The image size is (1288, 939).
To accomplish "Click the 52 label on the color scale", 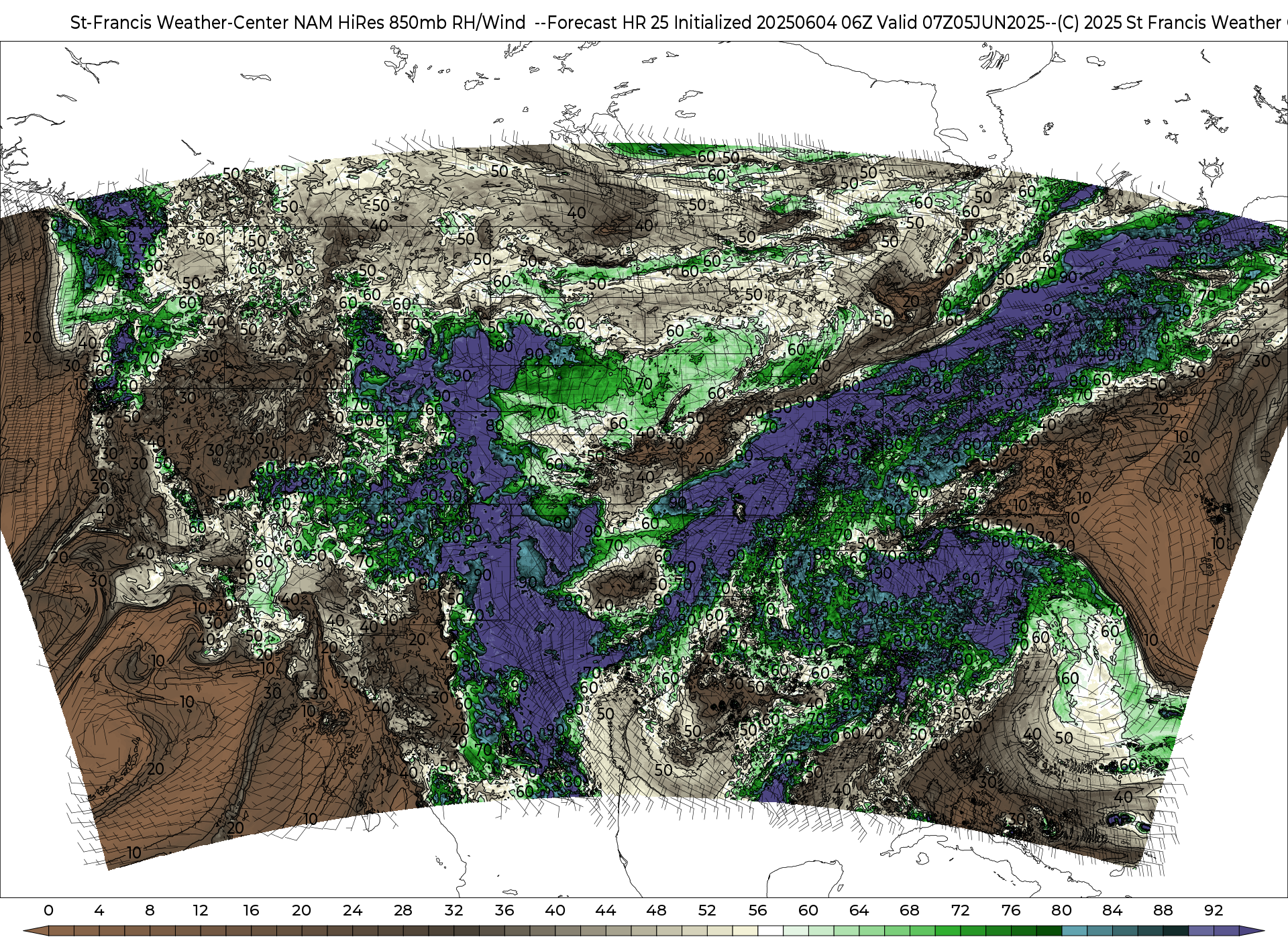I will pyautogui.click(x=707, y=910).
